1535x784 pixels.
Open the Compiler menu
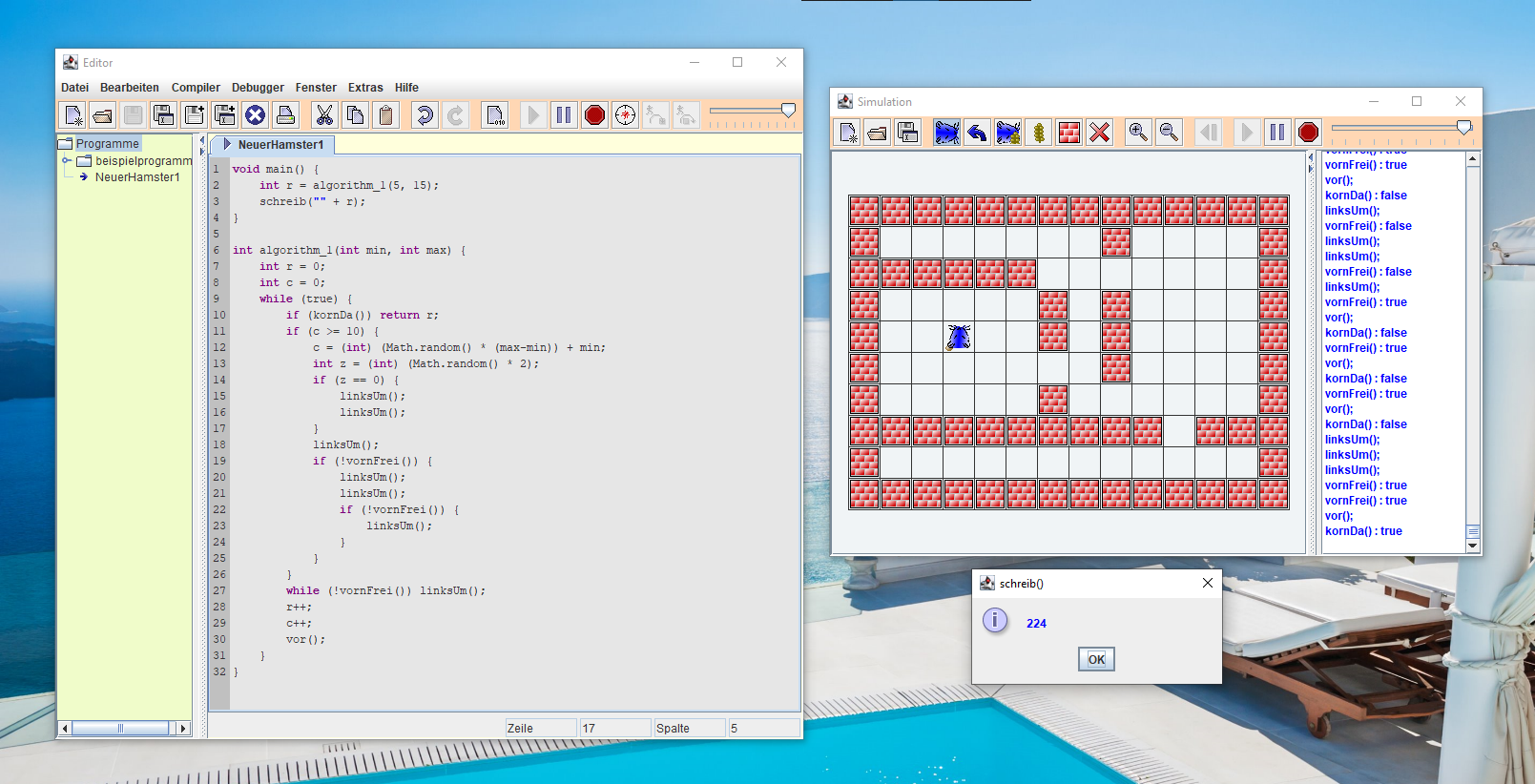pos(196,88)
